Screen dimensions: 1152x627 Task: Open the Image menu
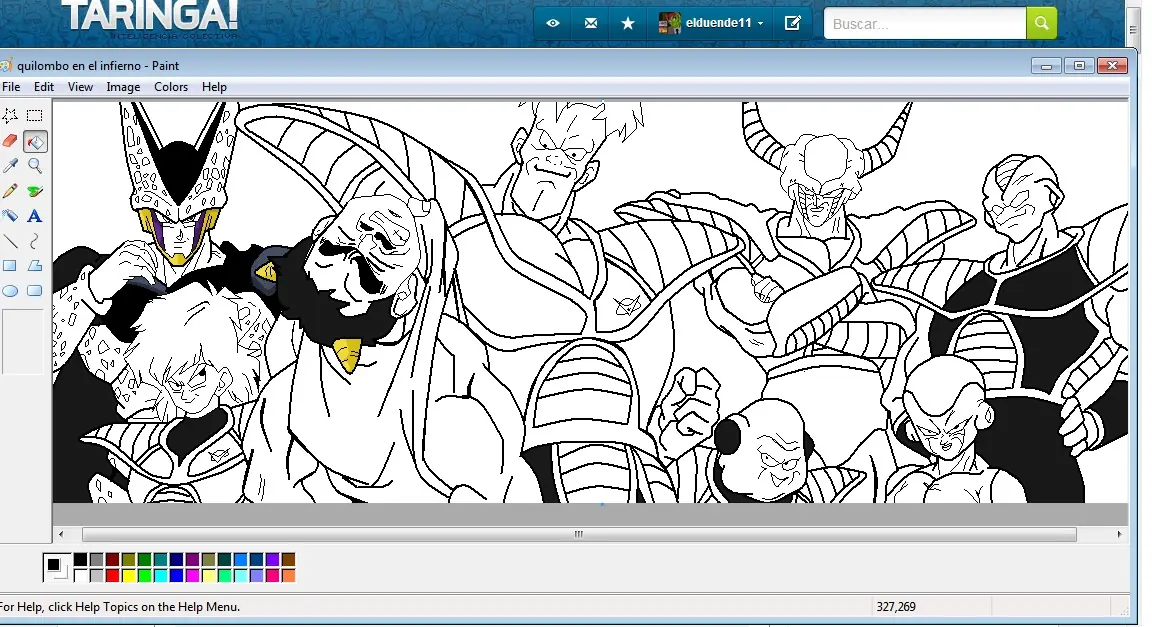point(123,87)
